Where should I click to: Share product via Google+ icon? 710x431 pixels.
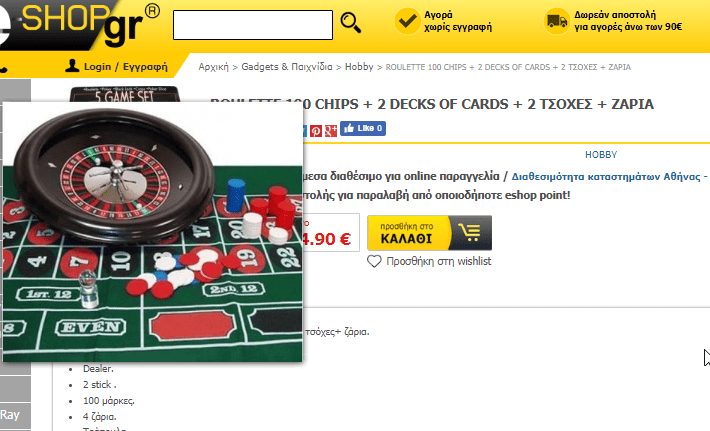tap(331, 131)
